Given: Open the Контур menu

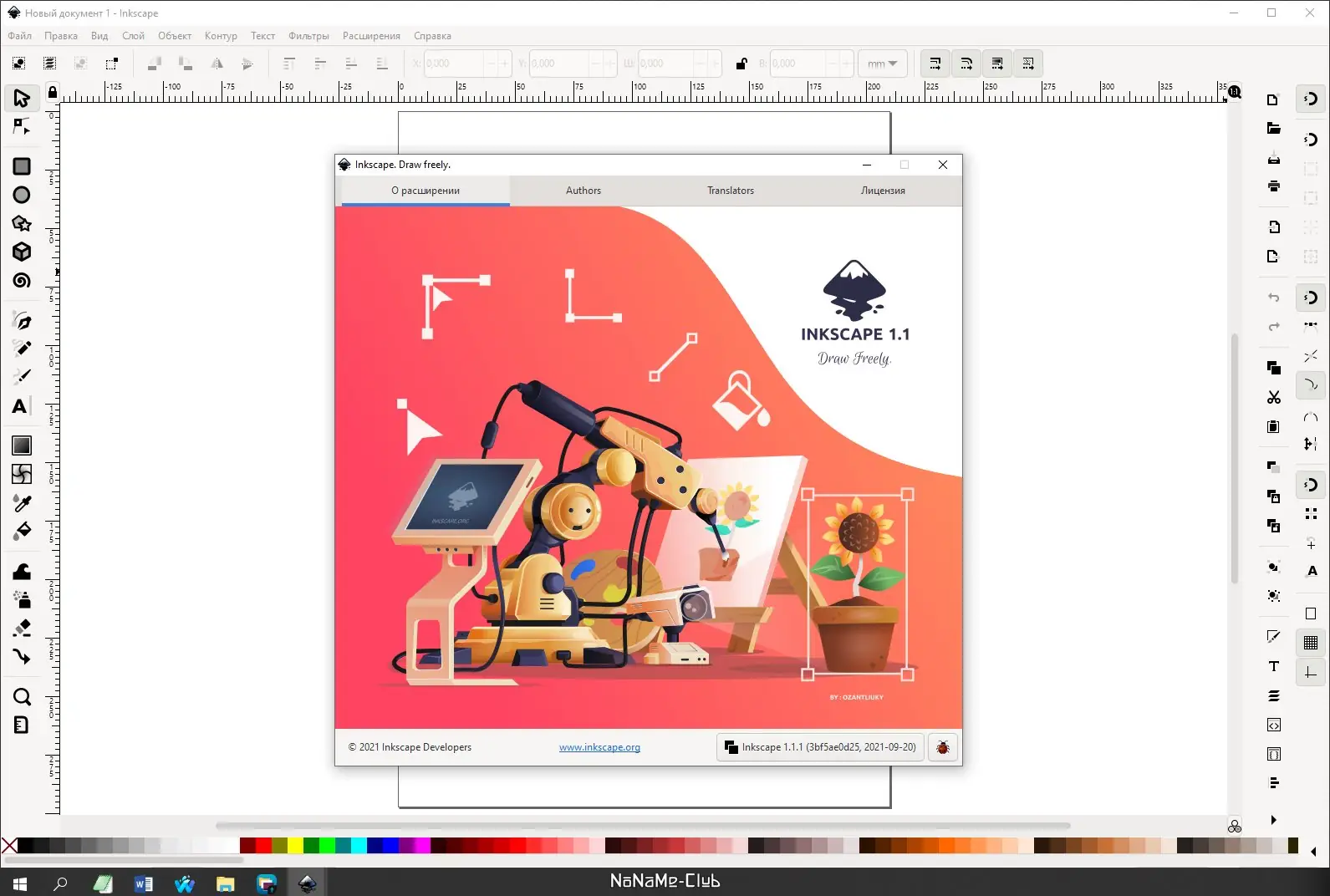Looking at the screenshot, I should [x=221, y=36].
